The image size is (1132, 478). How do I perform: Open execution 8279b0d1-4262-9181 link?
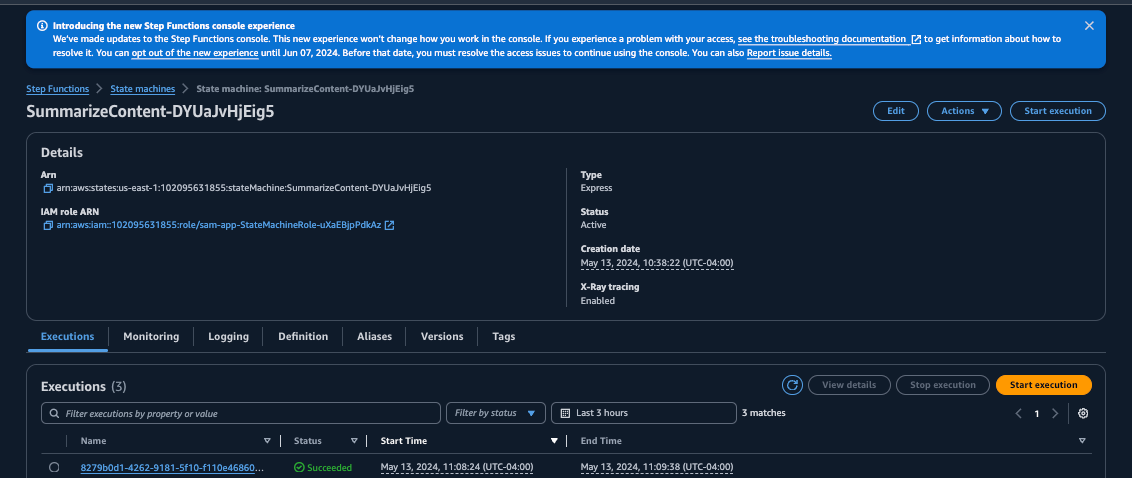(x=172, y=467)
